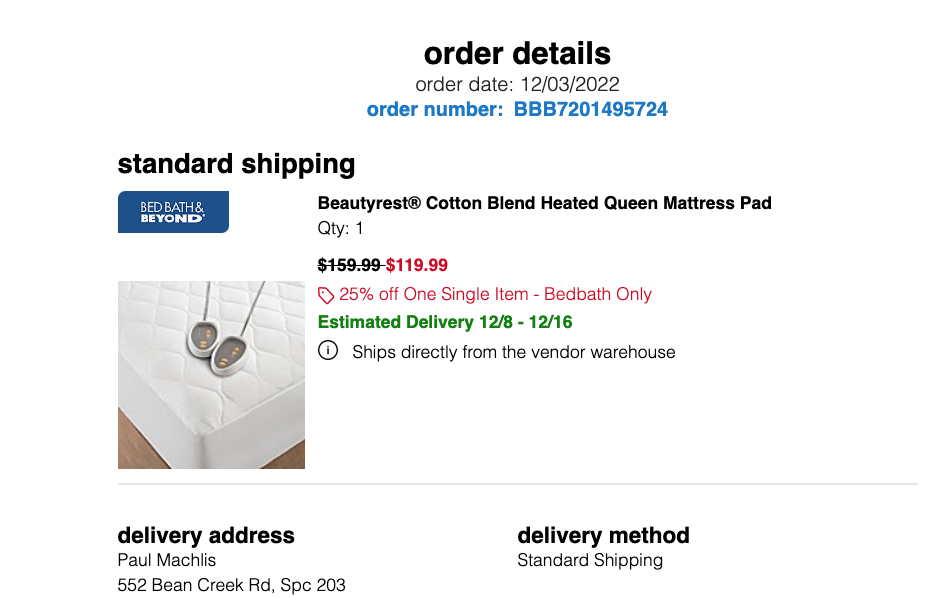Click the red price tag coupon icon

(326, 295)
